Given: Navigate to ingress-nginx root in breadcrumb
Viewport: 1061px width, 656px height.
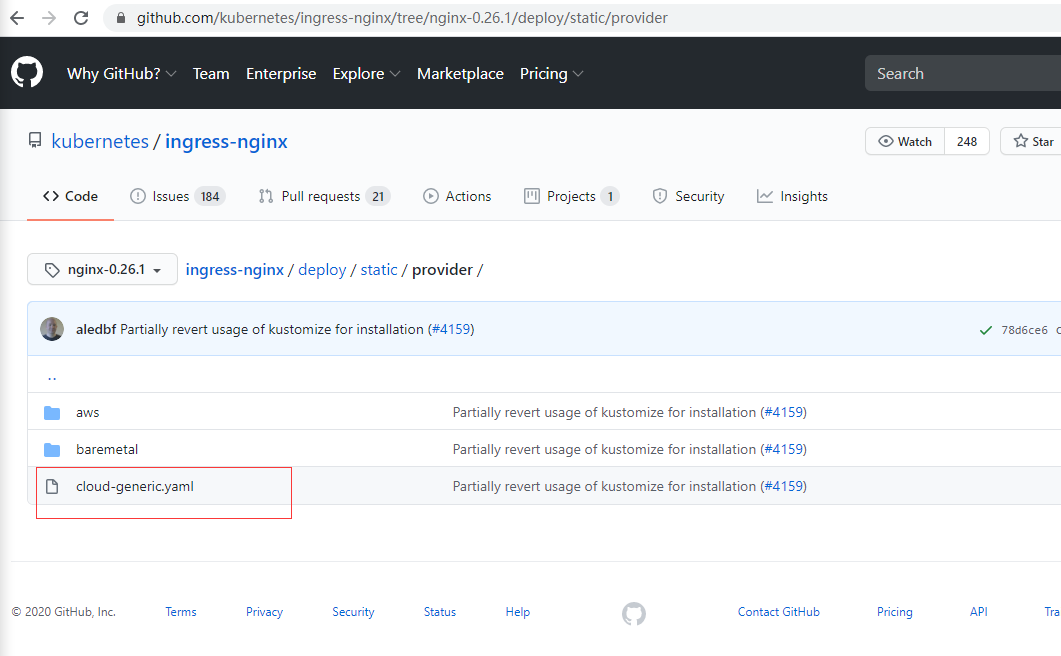Looking at the screenshot, I should pyautogui.click(x=235, y=270).
